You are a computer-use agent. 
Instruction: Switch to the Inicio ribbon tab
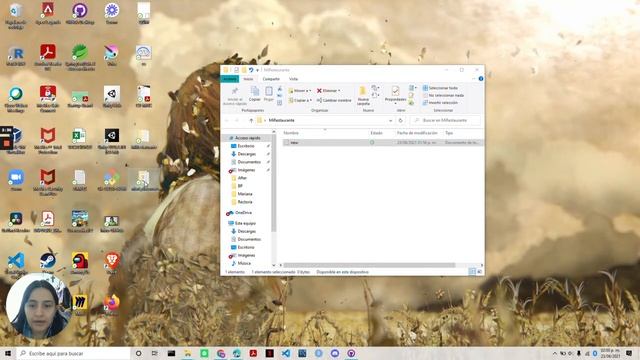point(248,79)
